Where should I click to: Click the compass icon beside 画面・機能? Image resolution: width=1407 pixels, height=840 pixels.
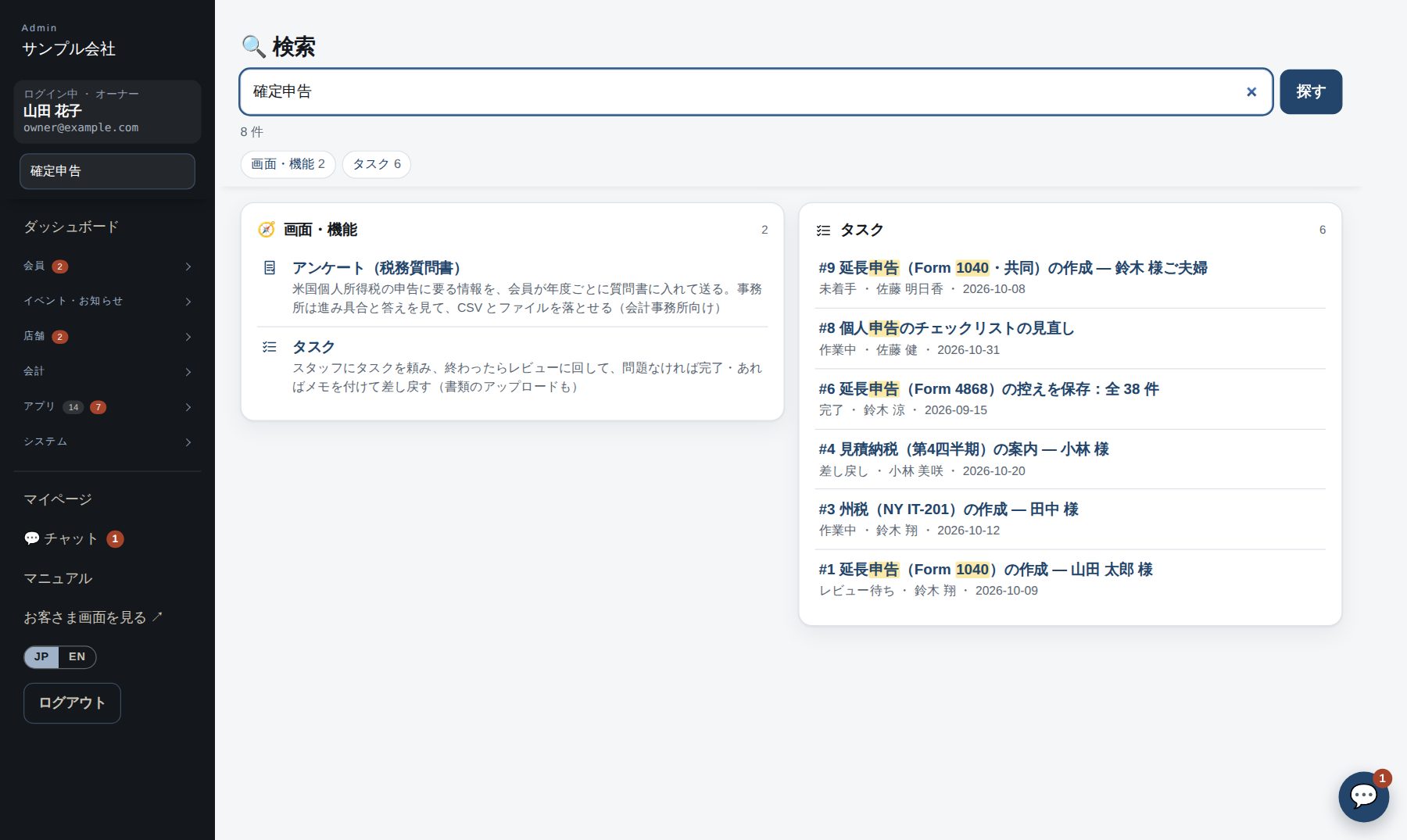[267, 230]
